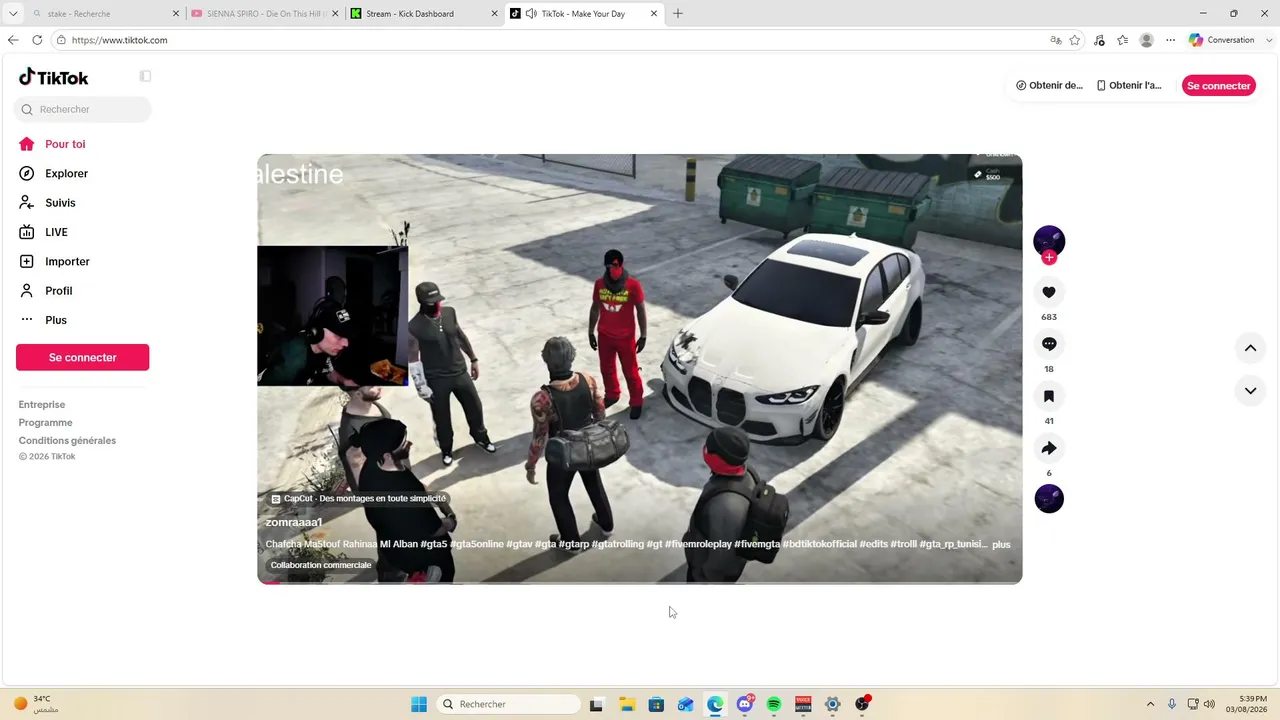Viewport: 1280px width, 720px height.
Task: Open the TikTok logo home link
Action: (54, 77)
